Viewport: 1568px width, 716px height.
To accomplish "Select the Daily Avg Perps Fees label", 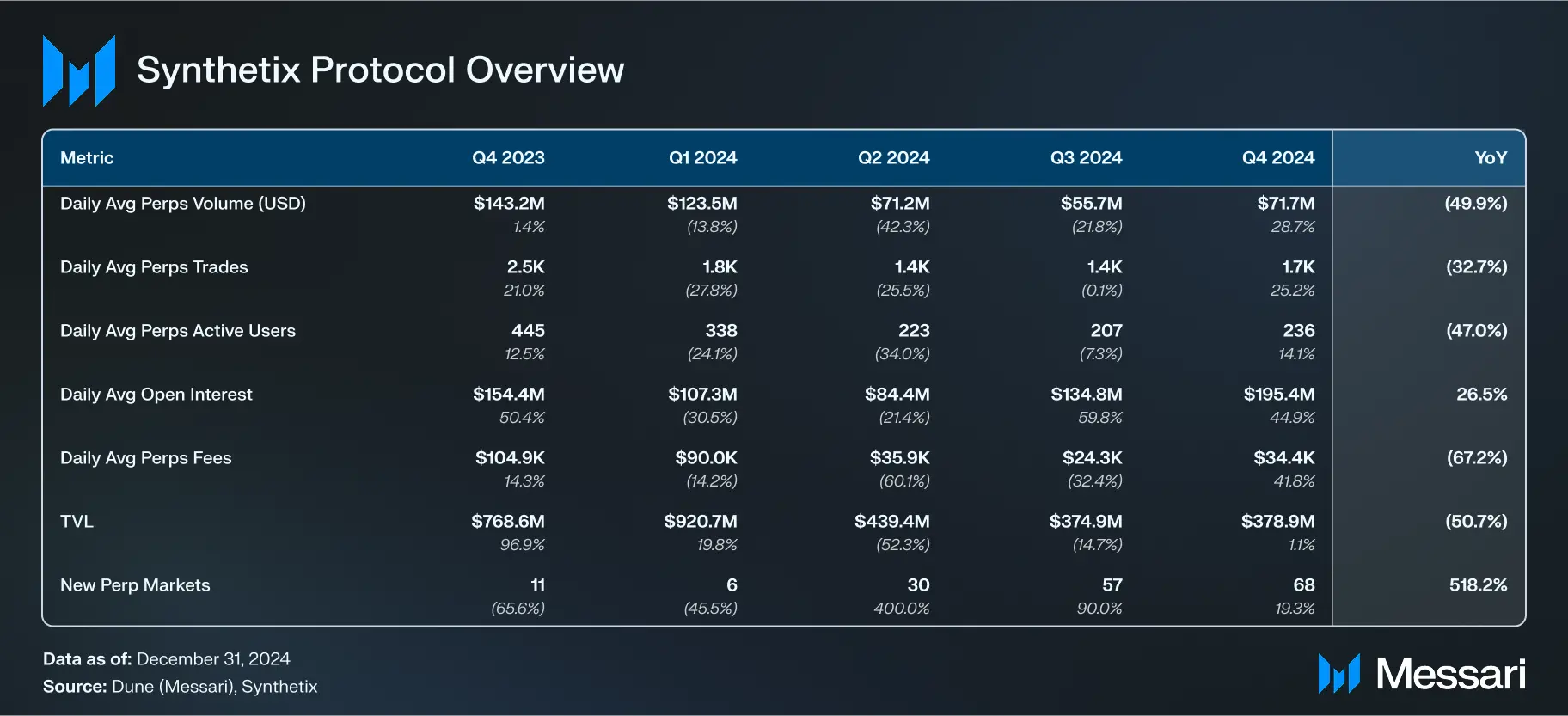I will 146,458.
